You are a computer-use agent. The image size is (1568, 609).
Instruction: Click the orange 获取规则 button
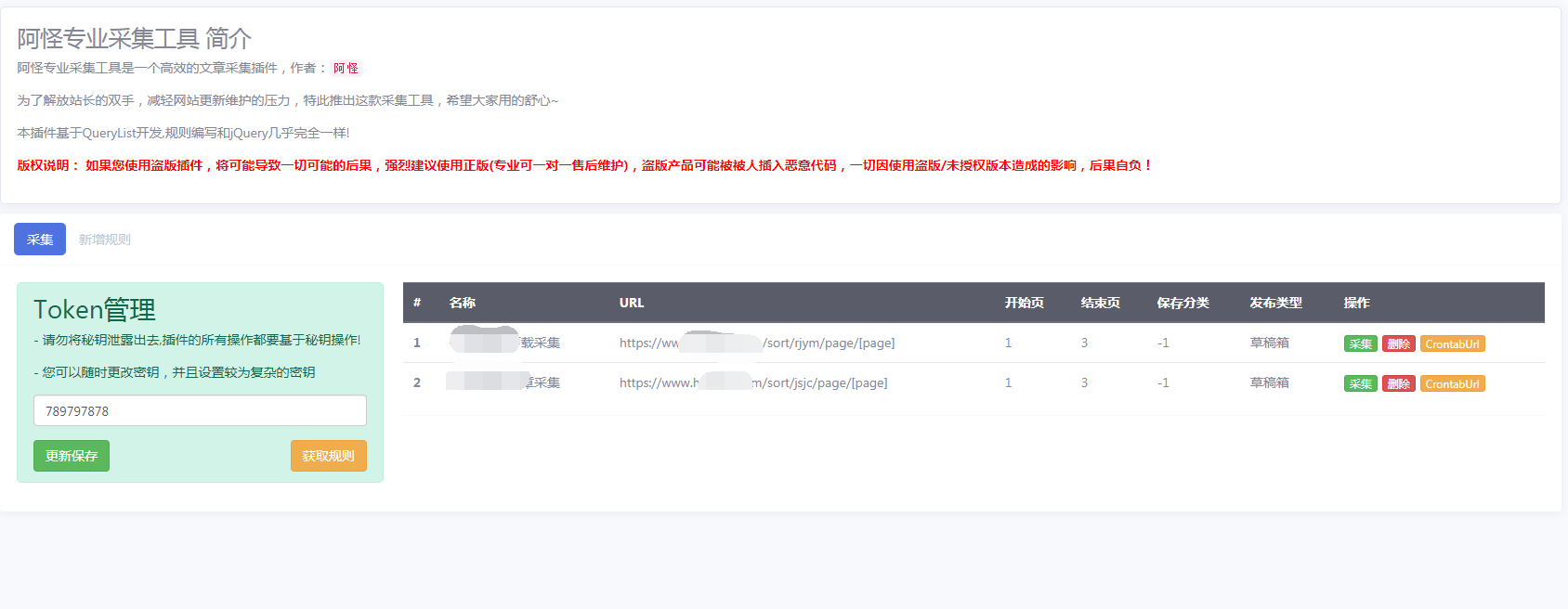tap(328, 456)
